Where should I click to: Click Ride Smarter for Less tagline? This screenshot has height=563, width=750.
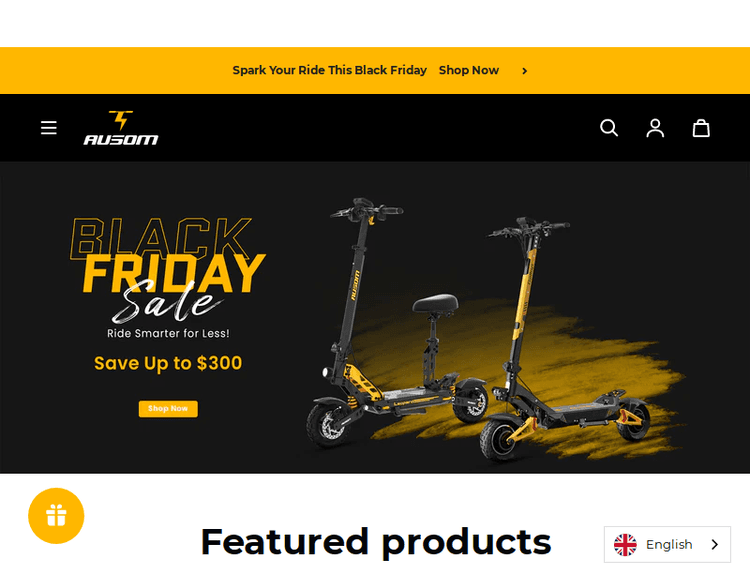click(168, 333)
